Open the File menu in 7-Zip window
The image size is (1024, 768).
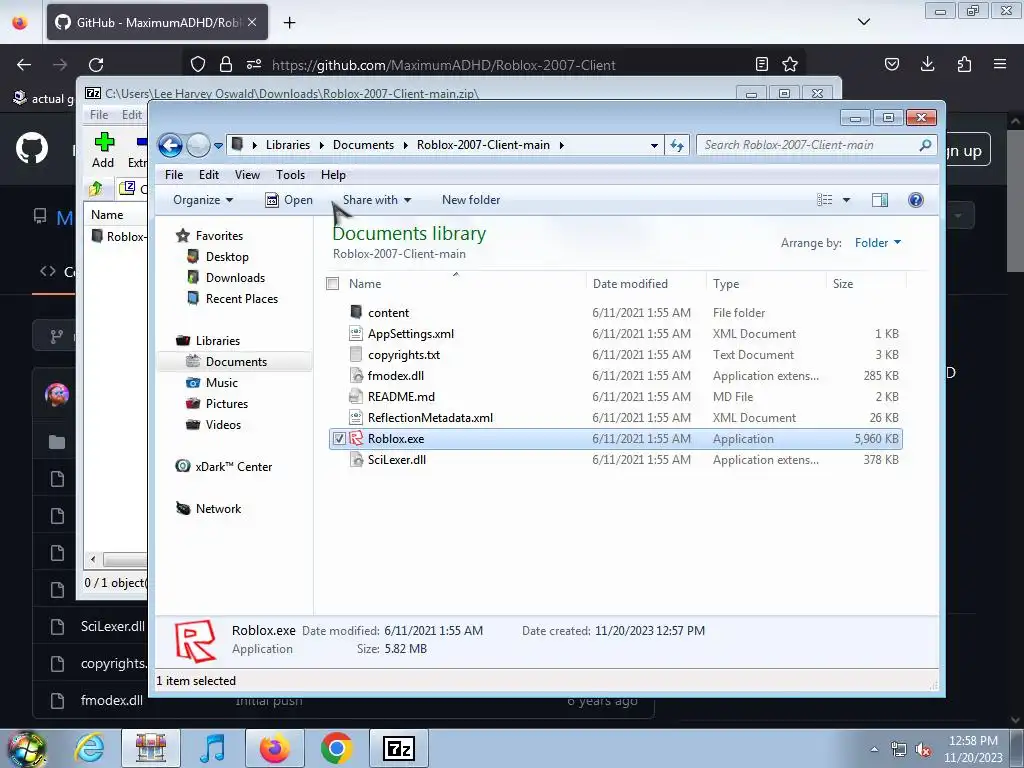point(99,115)
